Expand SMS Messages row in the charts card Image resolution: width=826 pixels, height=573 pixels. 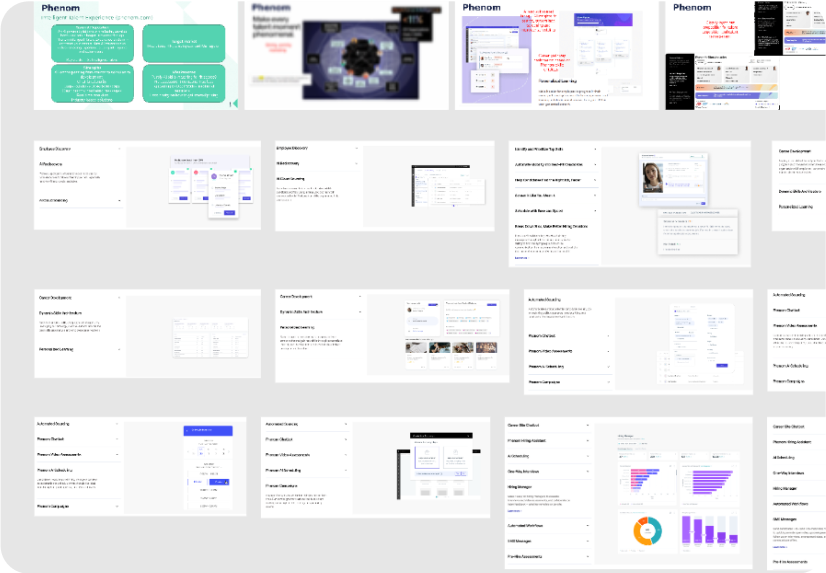point(548,541)
